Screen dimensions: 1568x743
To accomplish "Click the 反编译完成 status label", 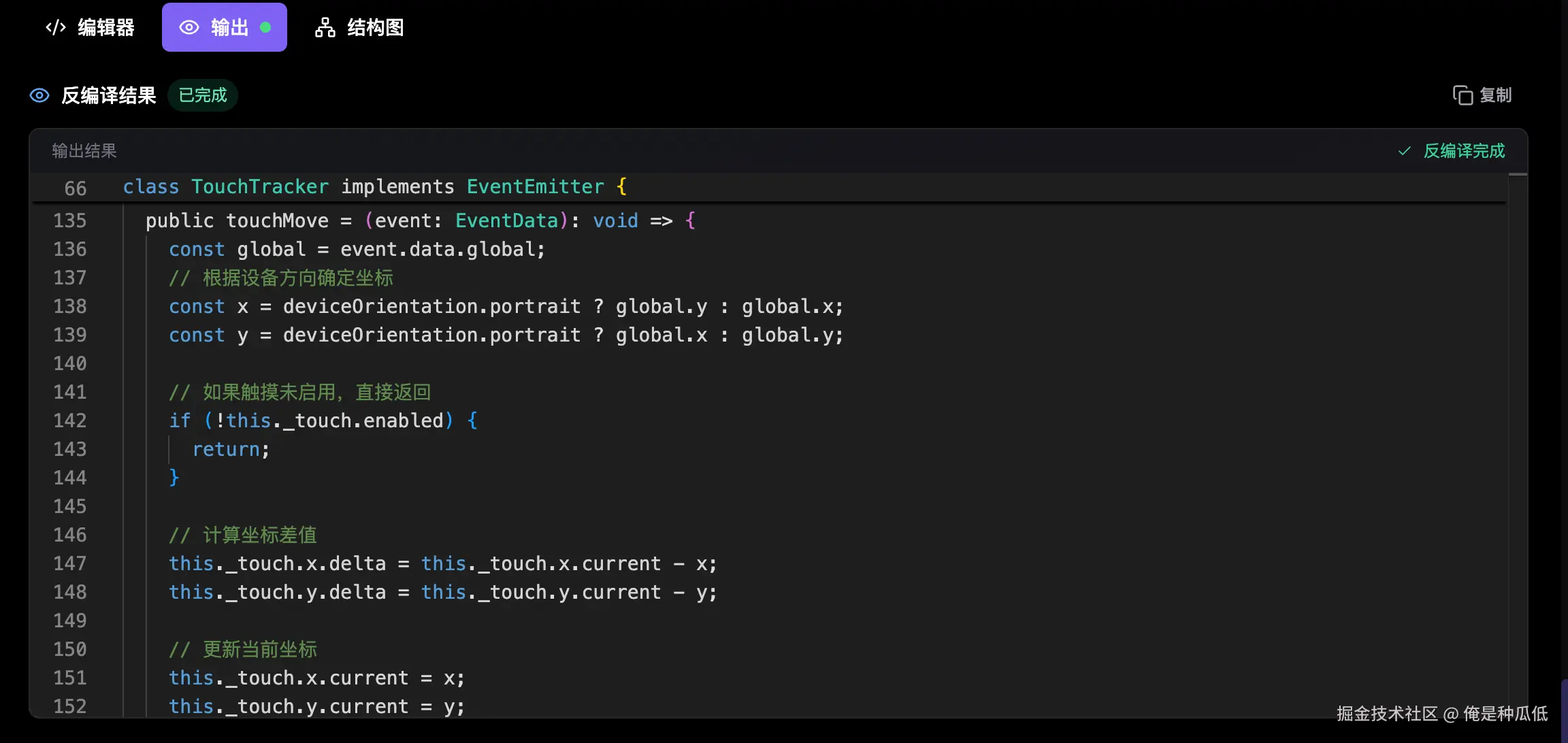I will 1464,151.
